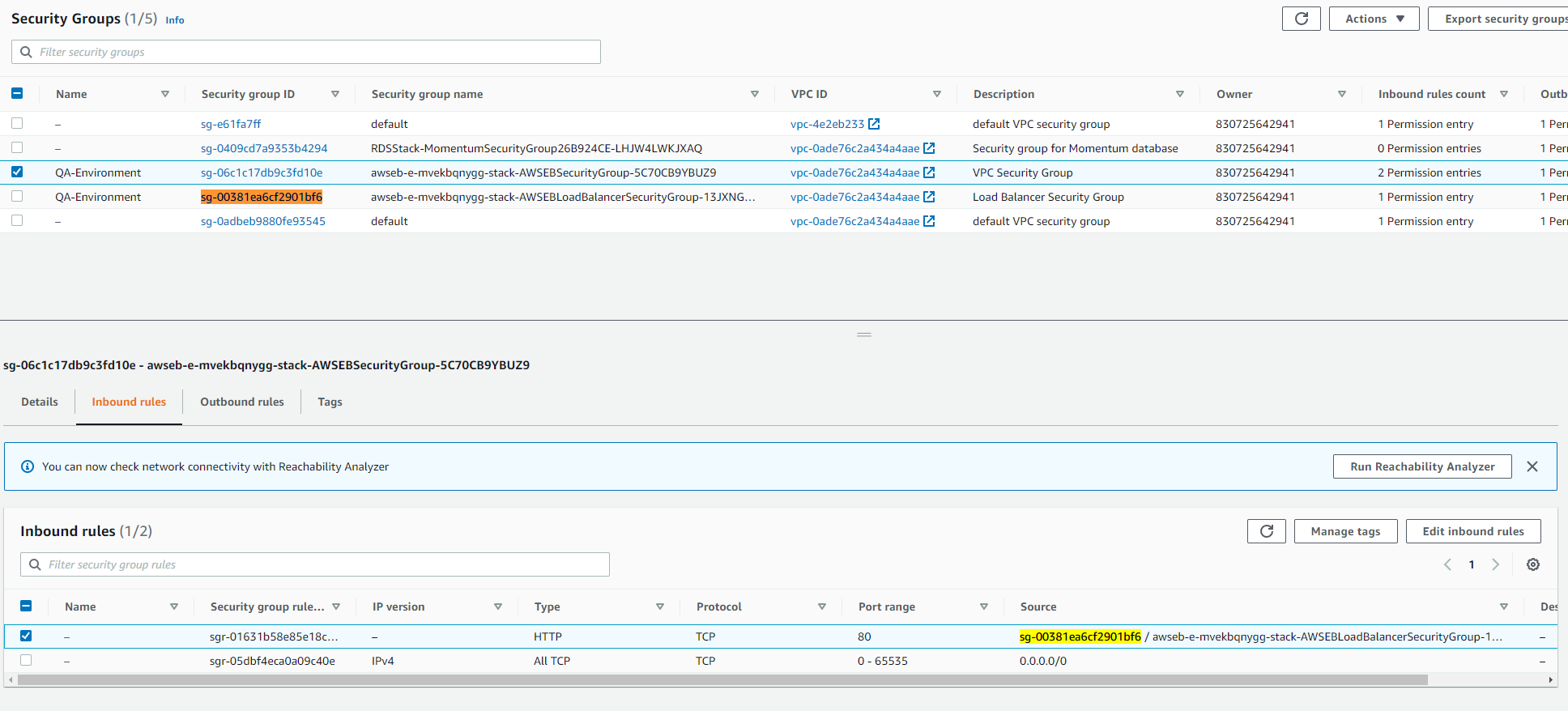Open external VPC link icon in sg-06c1c17db9c3fd10e row
Viewport: 1568px width, 711px height.
click(929, 172)
